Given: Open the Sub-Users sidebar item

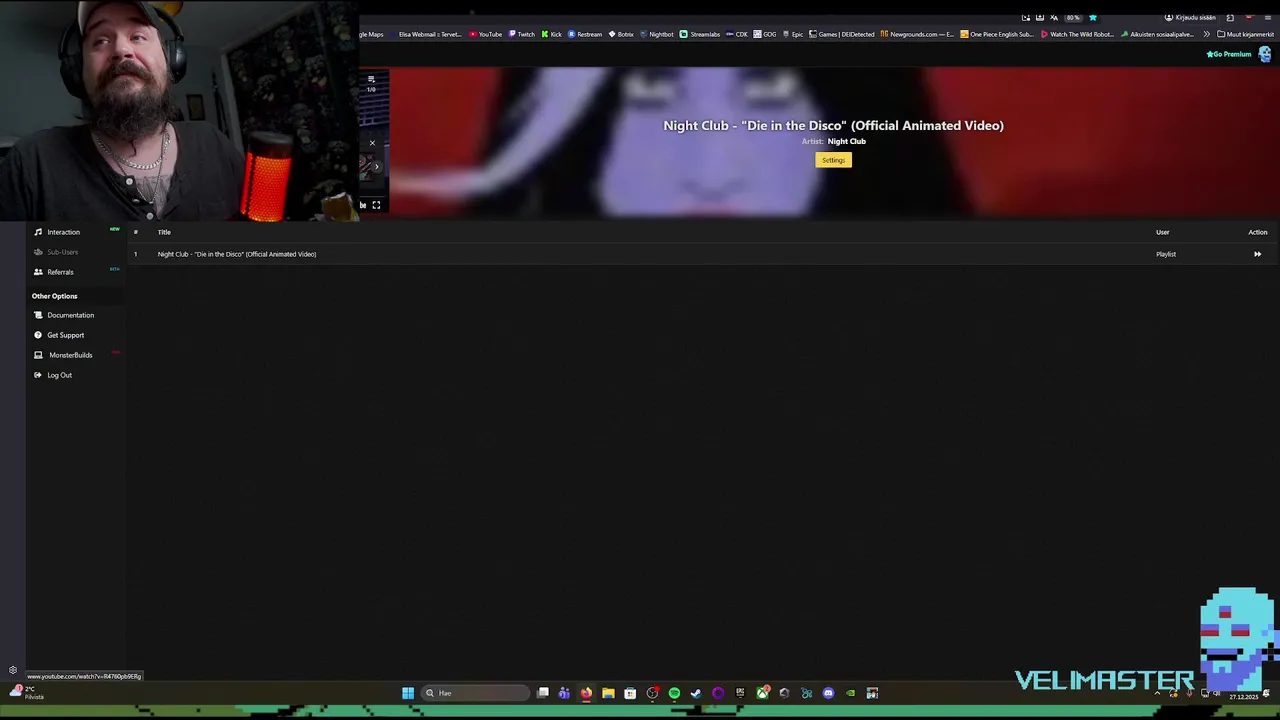Looking at the screenshot, I should 62,252.
